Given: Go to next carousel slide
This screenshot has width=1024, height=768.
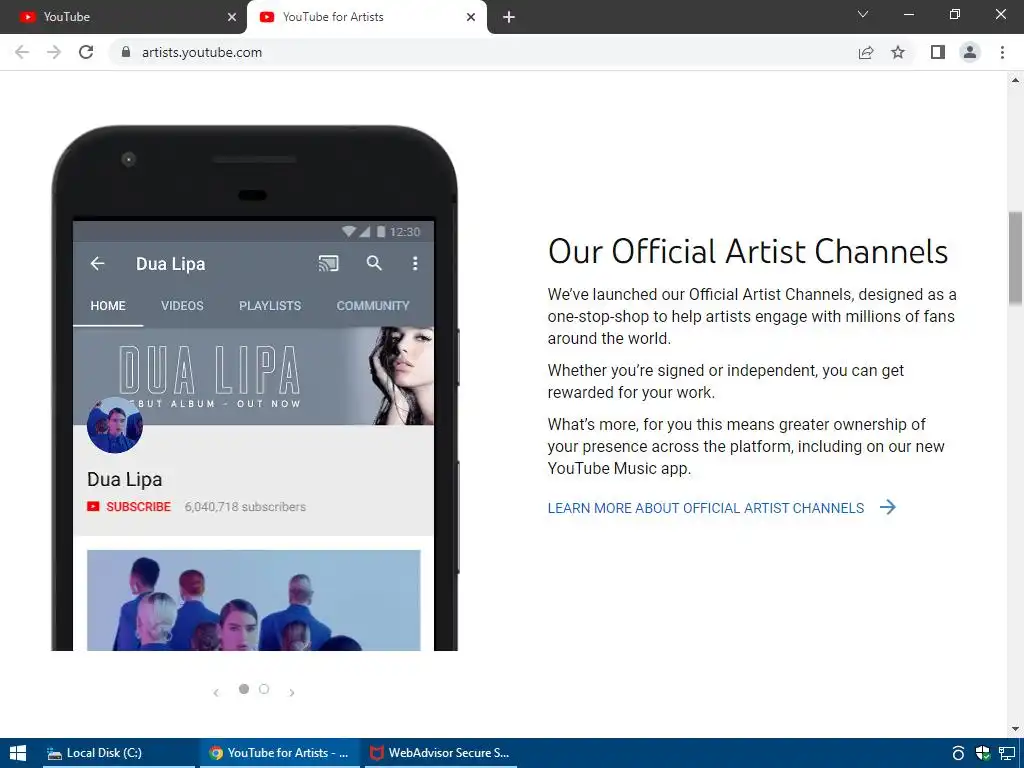Looking at the screenshot, I should point(292,692).
